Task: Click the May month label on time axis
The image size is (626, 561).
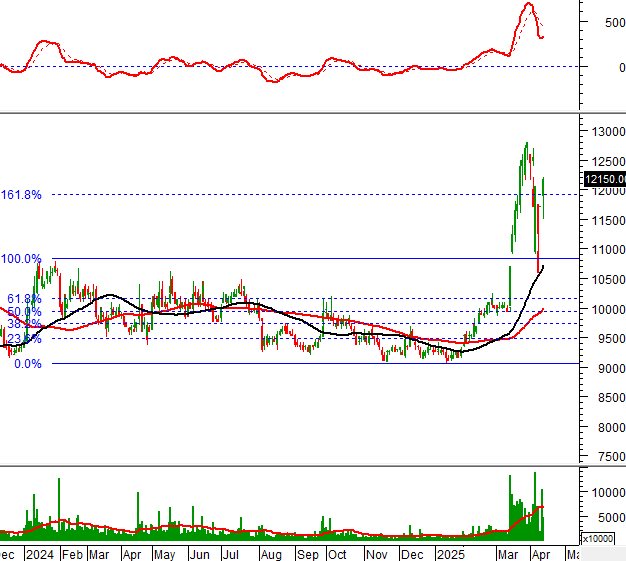Action: tap(164, 555)
